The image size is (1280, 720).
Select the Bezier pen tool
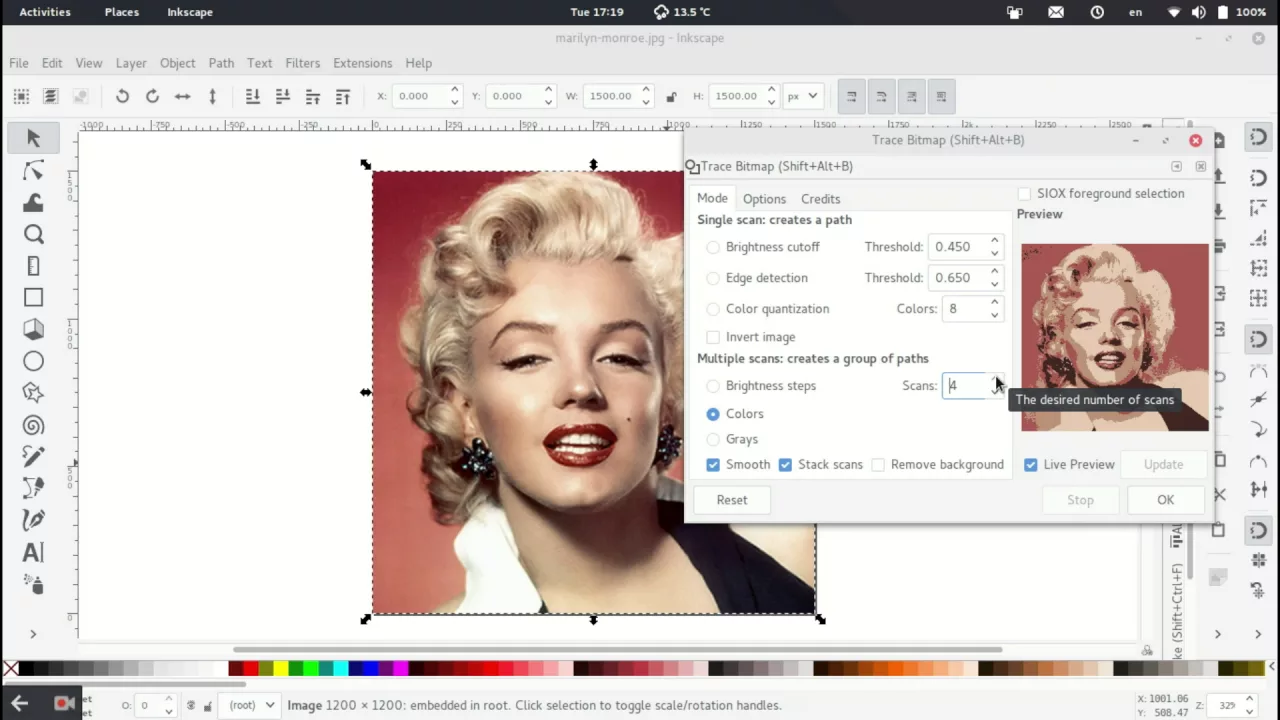pos(33,488)
